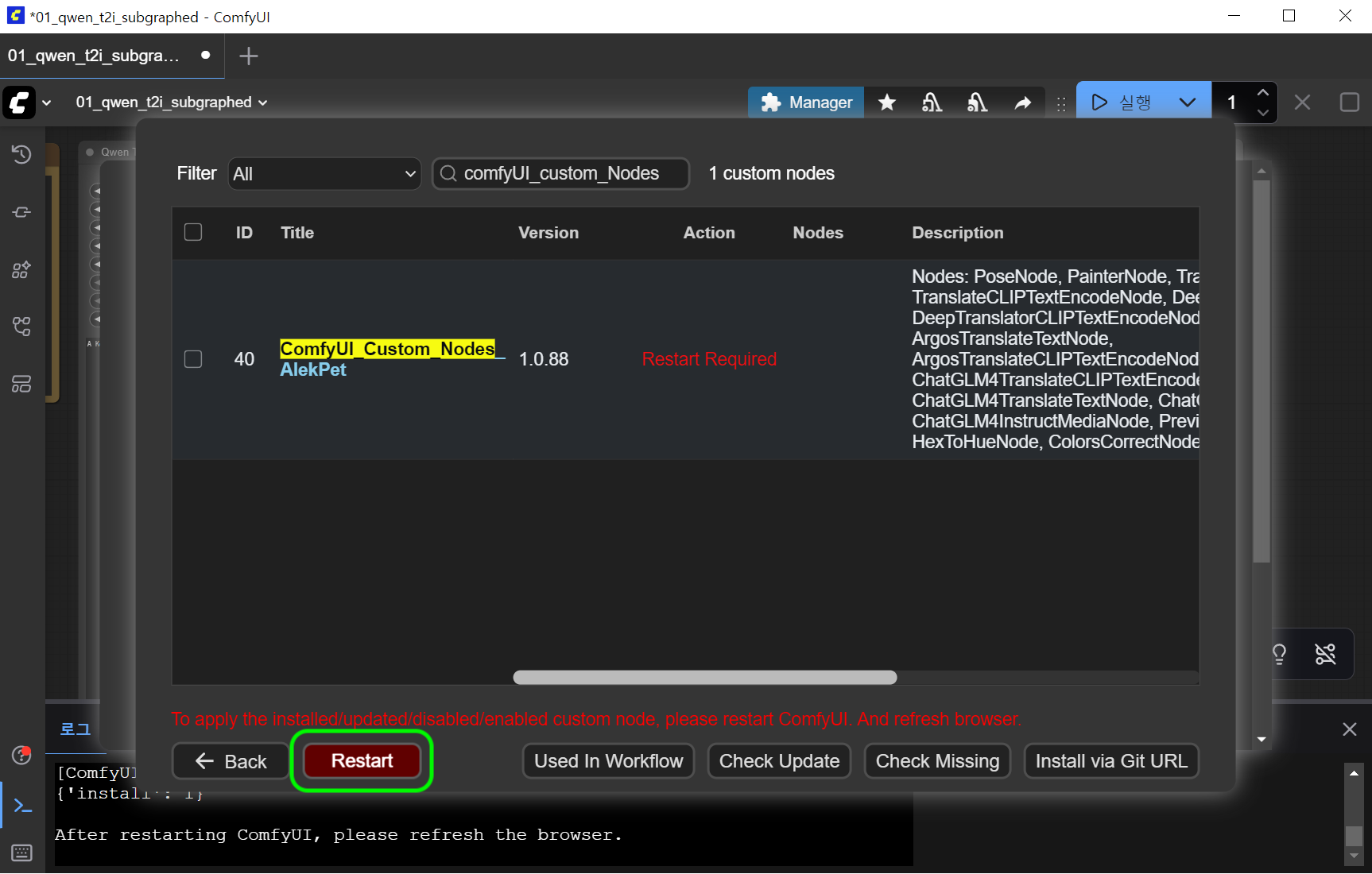Select the 로그 tab in bottom panel
This screenshot has height=874, width=1372.
(76, 729)
